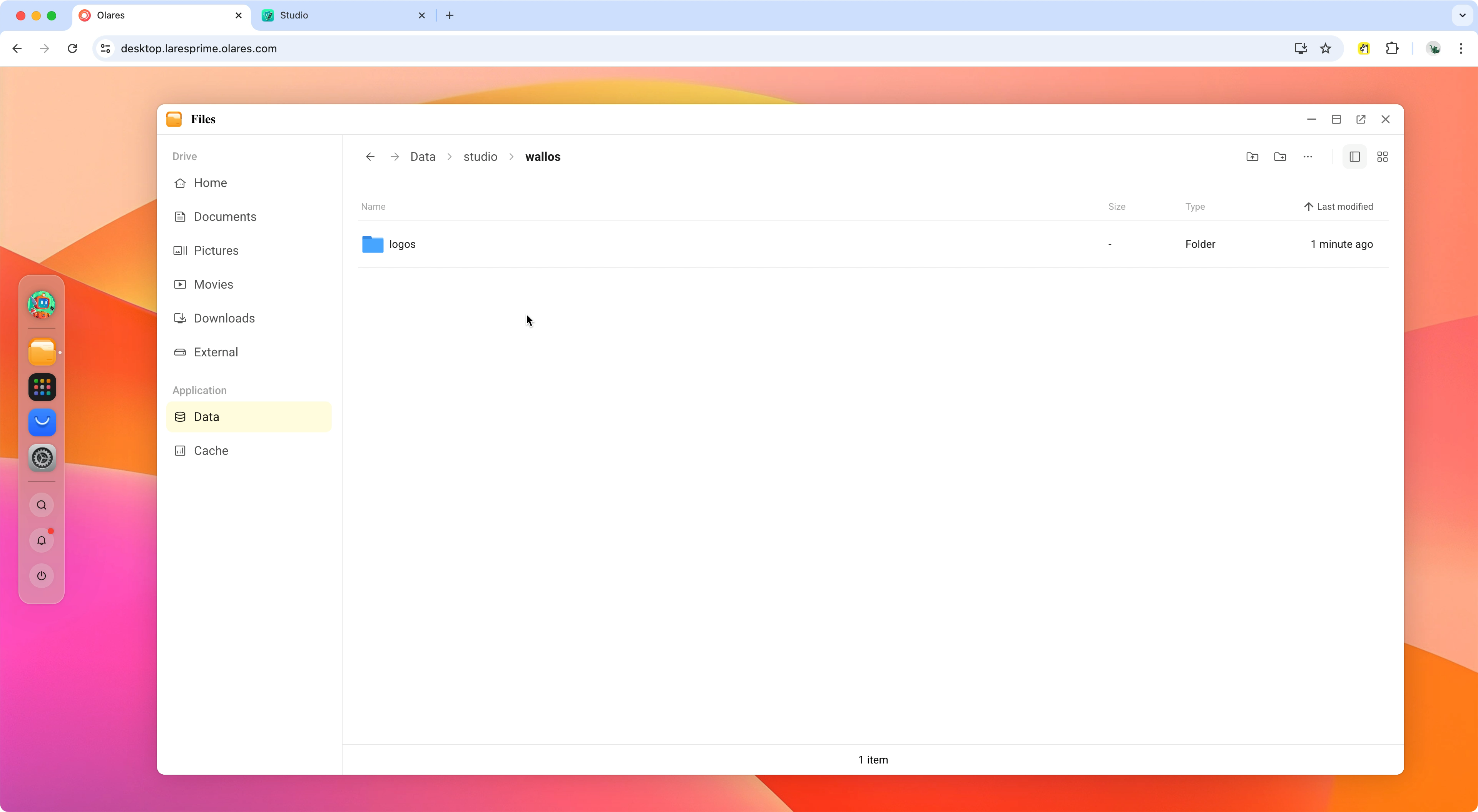Navigate back via the studio breadcrumb
Screen dimensions: 1478x812
(480, 156)
